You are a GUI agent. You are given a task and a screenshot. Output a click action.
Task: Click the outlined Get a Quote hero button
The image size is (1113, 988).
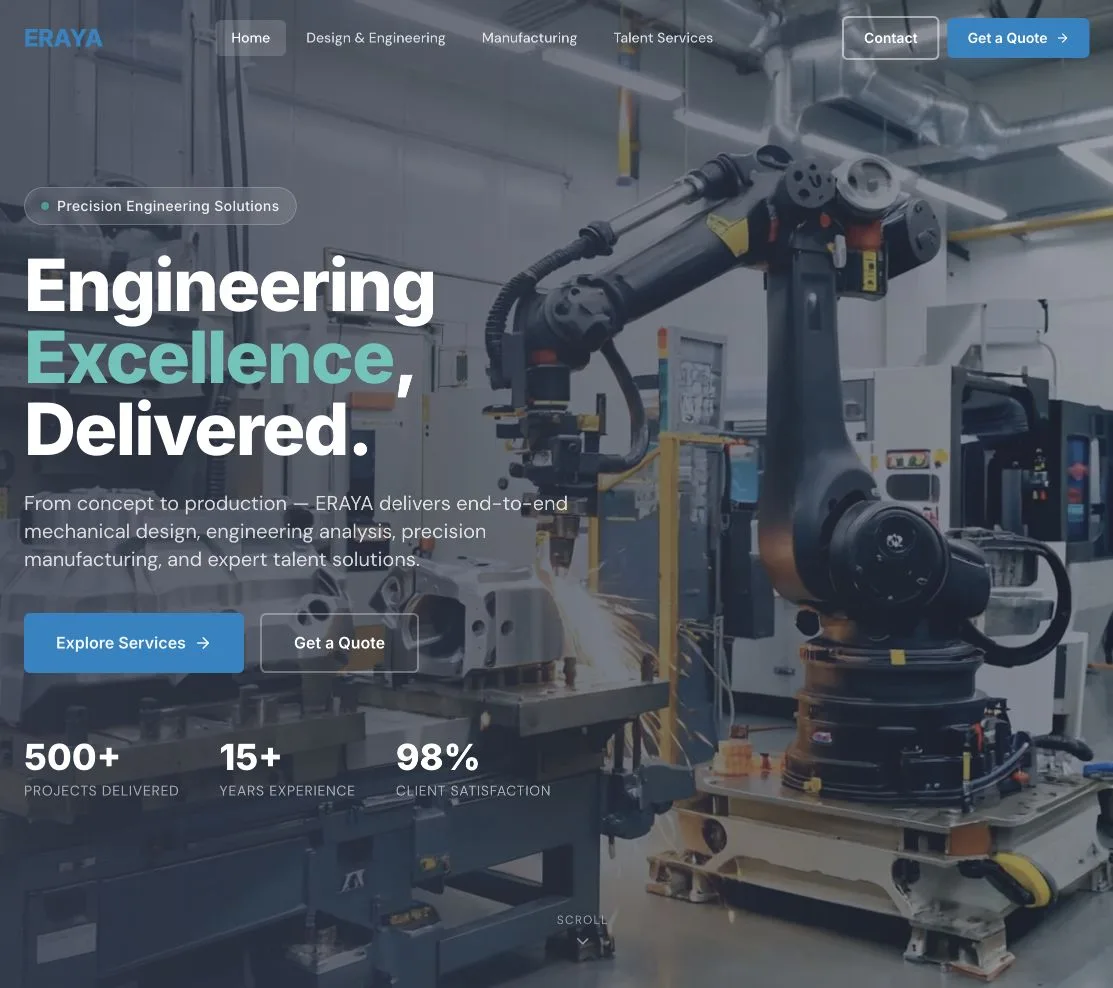339,643
